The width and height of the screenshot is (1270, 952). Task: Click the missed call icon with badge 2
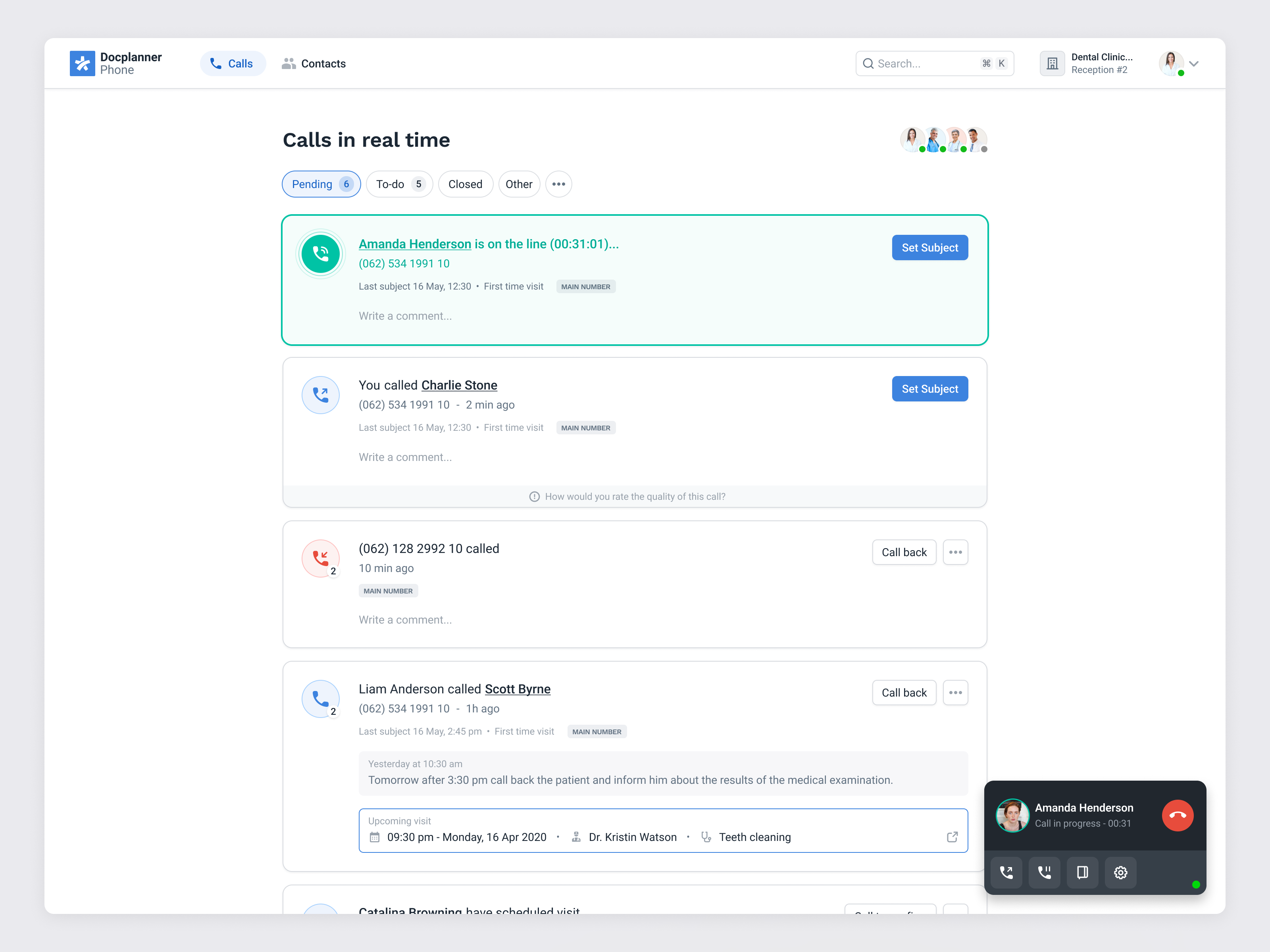320,558
